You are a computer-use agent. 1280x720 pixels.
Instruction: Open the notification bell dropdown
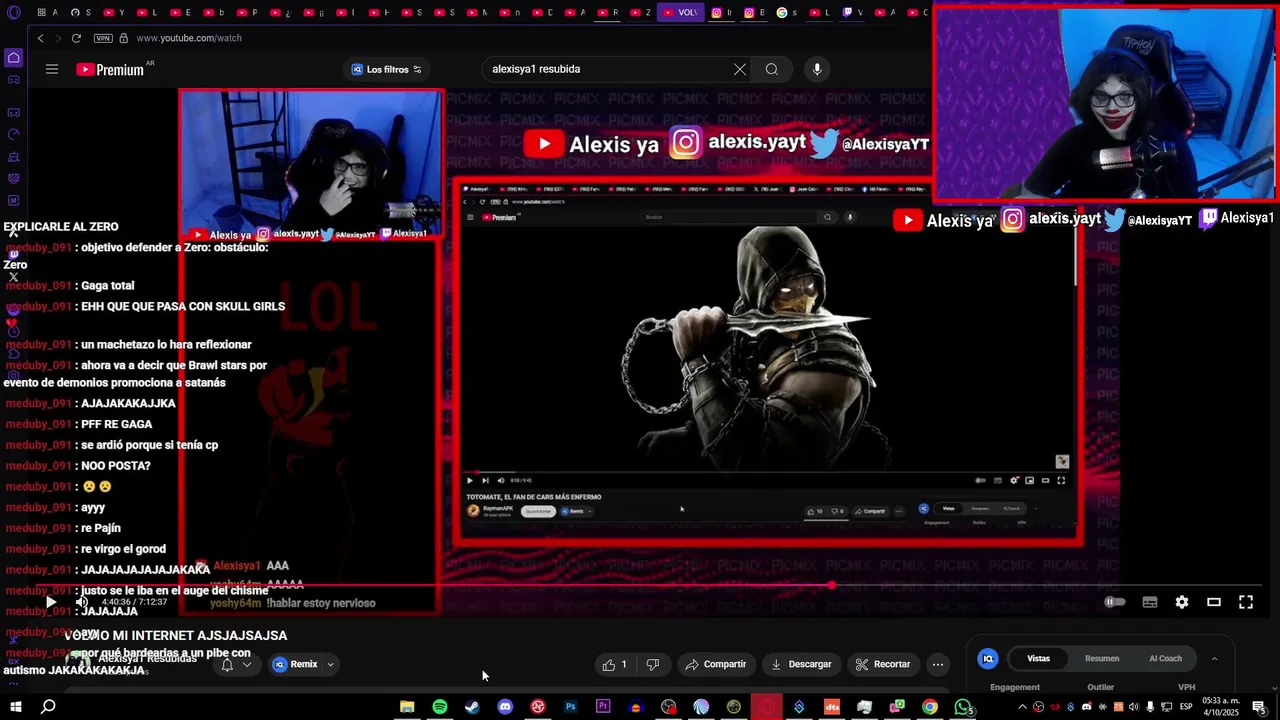(x=236, y=664)
